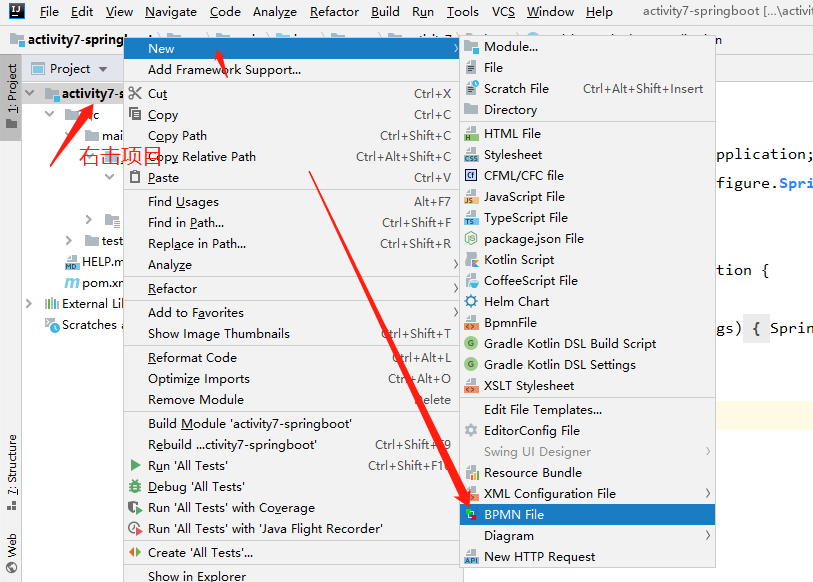This screenshot has width=813, height=582.
Task: Open the Project view dropdown arrow
Action: pos(103,69)
